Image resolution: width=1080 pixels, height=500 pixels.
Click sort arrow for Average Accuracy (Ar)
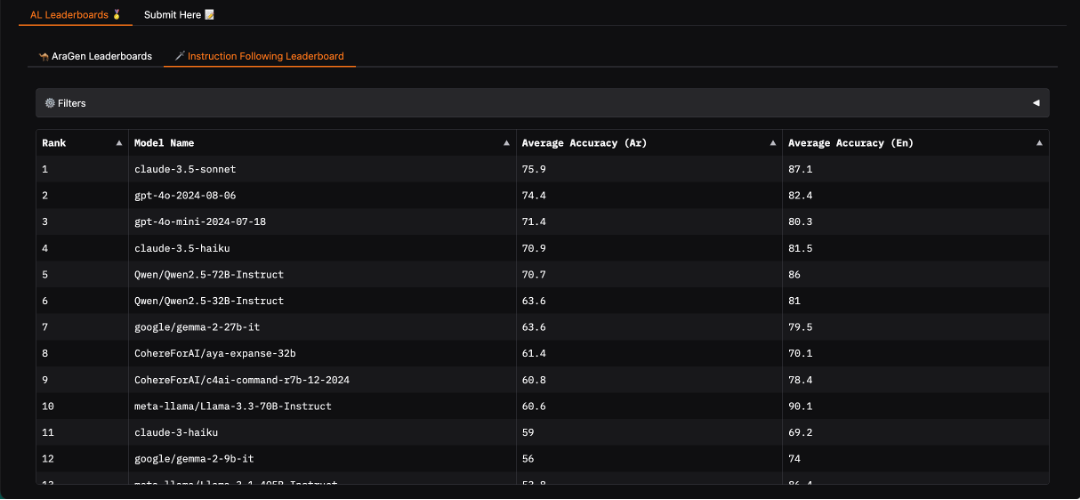[773, 144]
